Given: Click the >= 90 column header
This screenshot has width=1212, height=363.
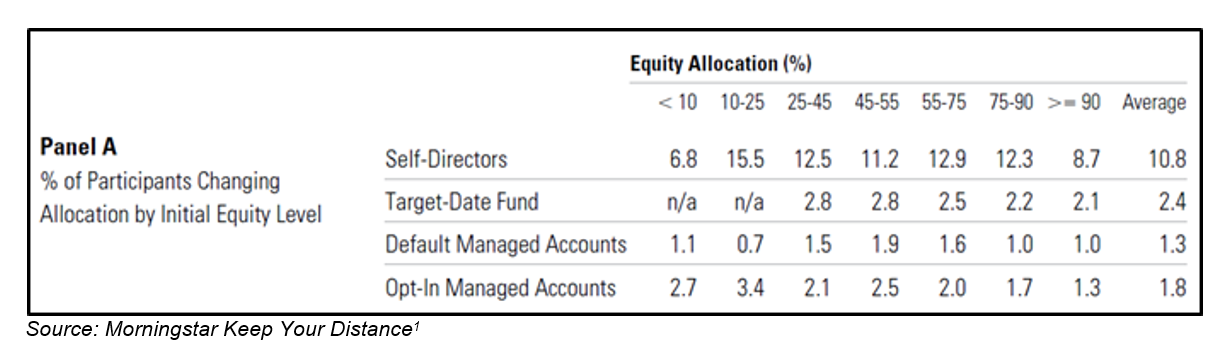Looking at the screenshot, I should [x=1074, y=103].
